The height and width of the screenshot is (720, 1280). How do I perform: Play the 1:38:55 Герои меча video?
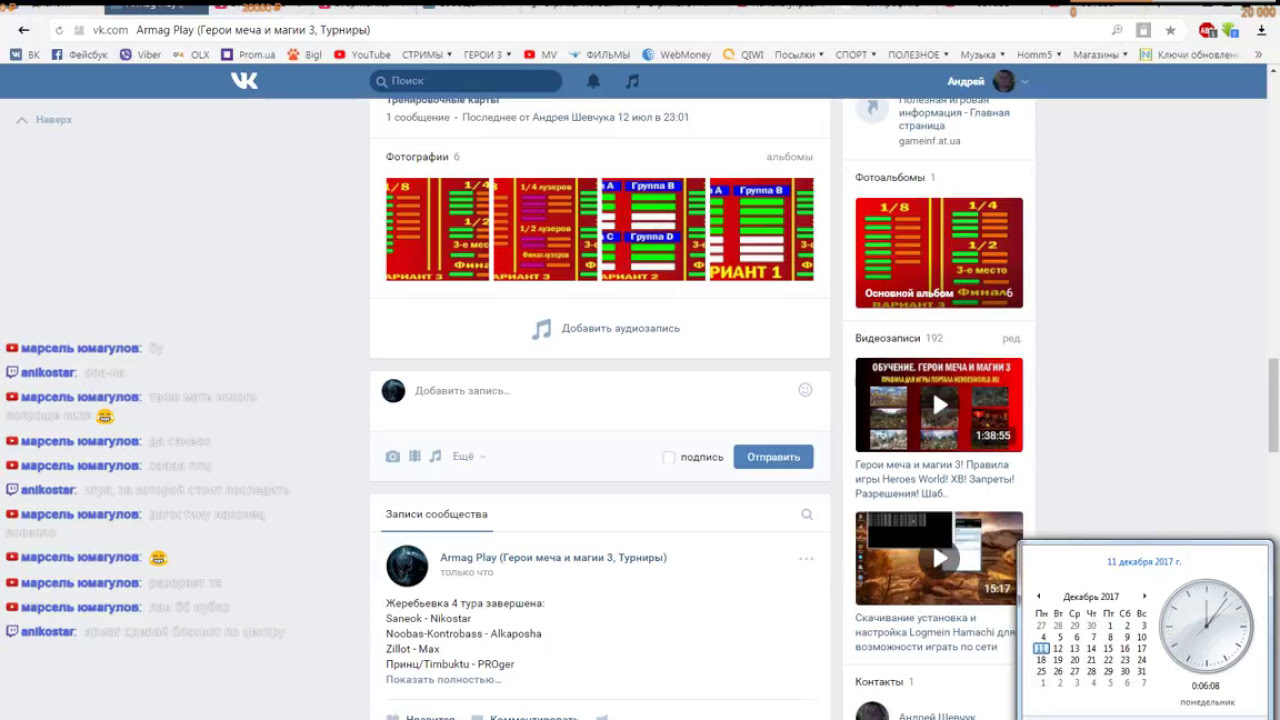point(939,405)
